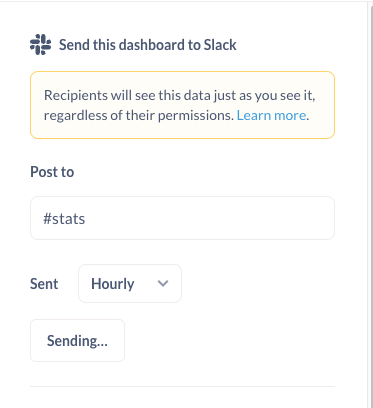Click the Sending... button
The height and width of the screenshot is (408, 373).
[77, 340]
